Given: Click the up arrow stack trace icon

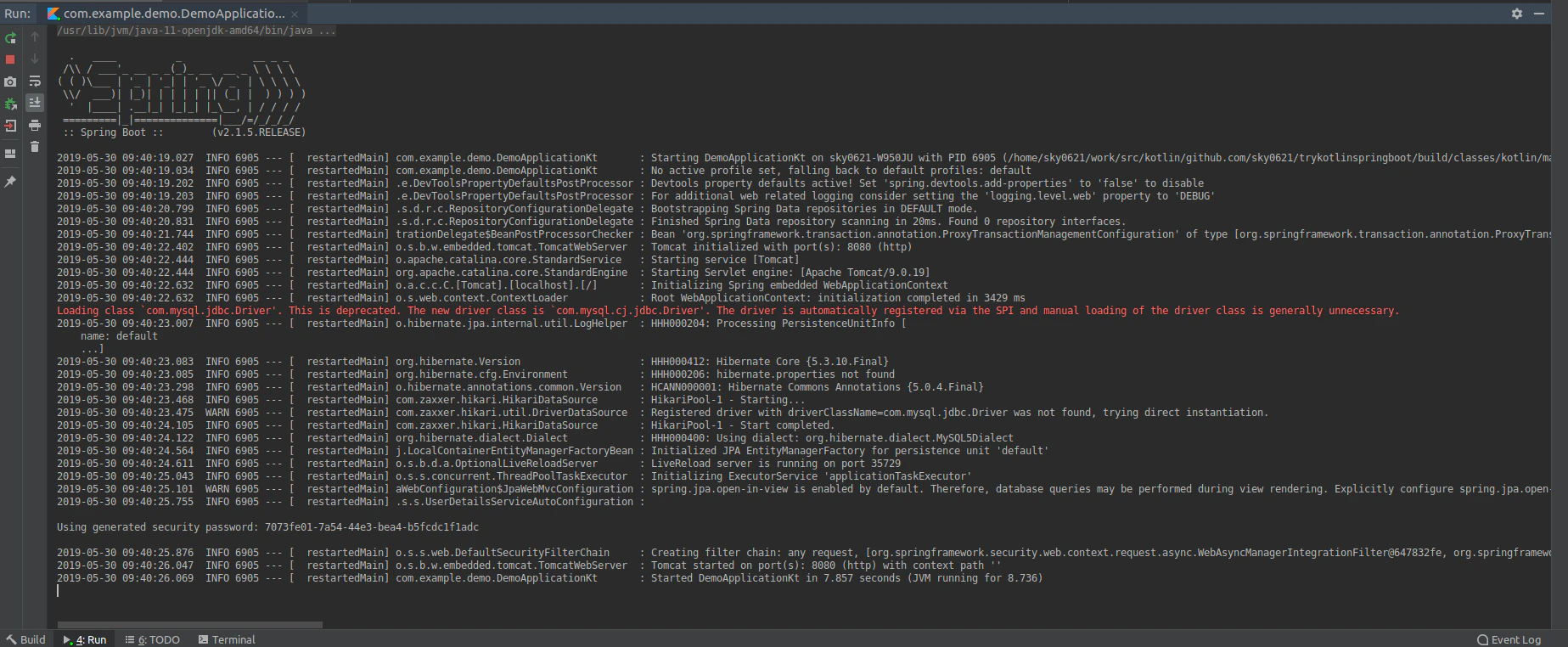Looking at the screenshot, I should [x=35, y=37].
